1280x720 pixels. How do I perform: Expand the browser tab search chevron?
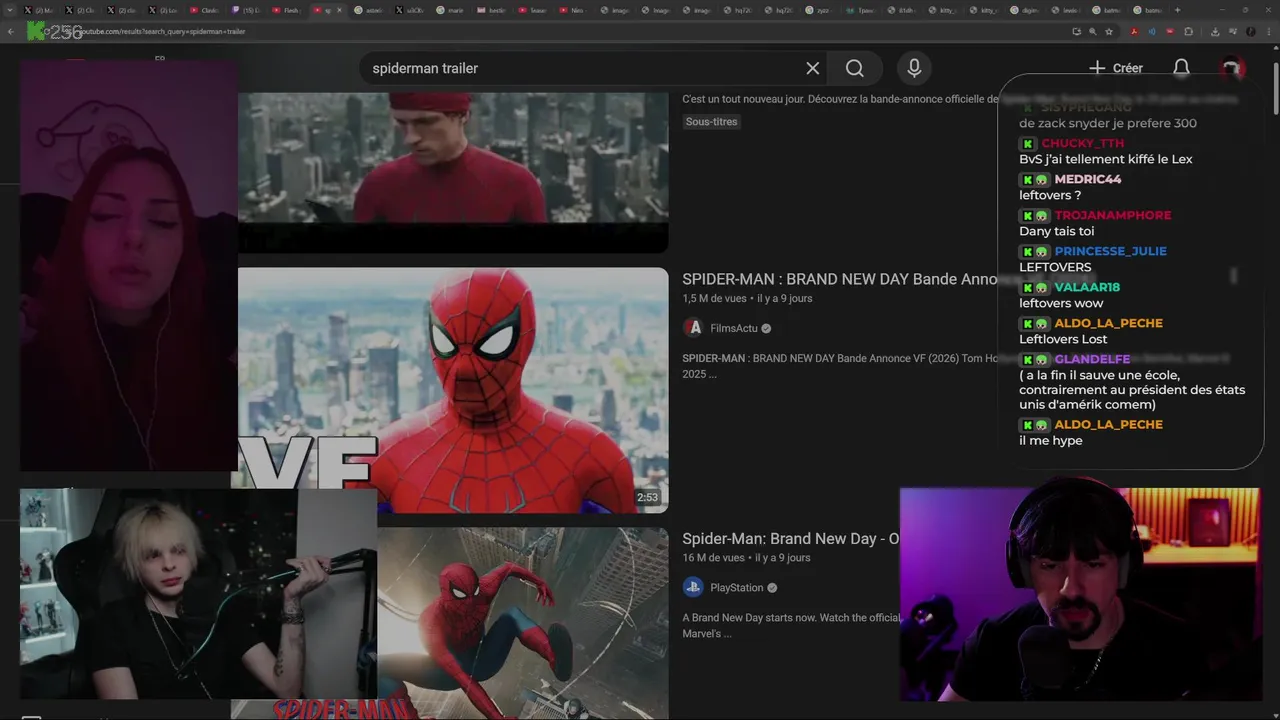pos(10,10)
